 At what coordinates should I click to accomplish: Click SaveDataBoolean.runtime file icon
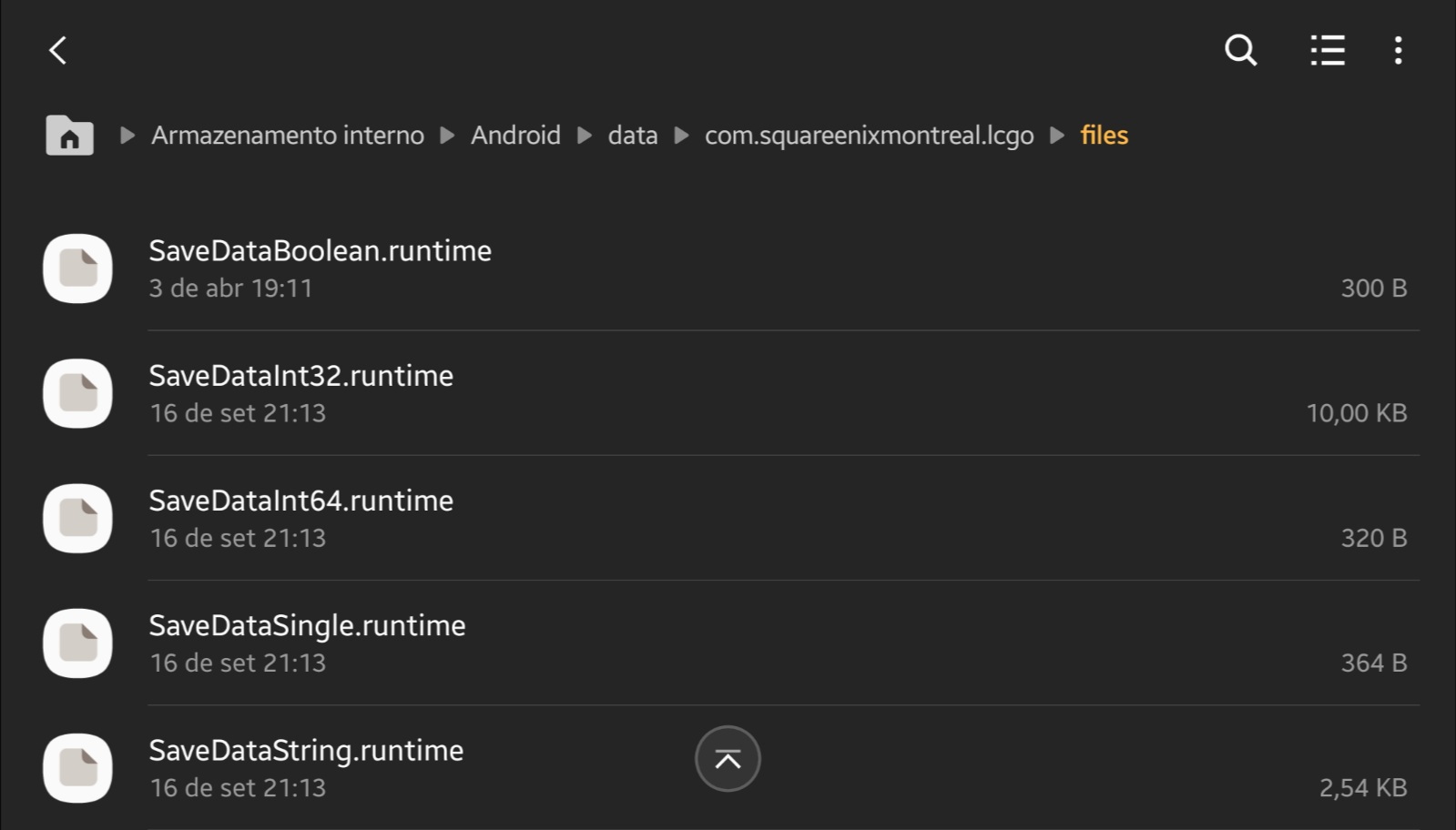pos(78,269)
